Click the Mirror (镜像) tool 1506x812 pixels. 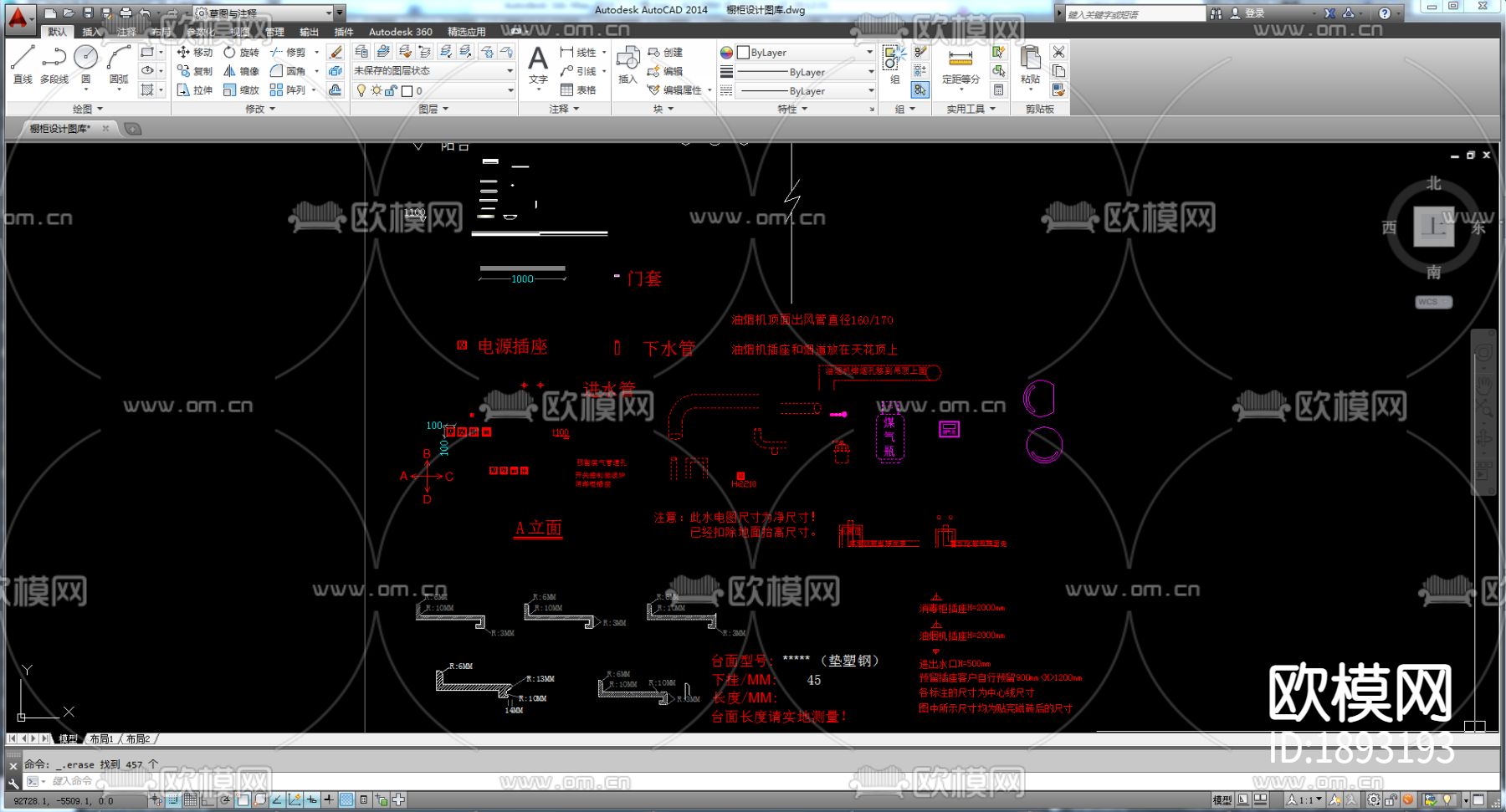coord(241,71)
